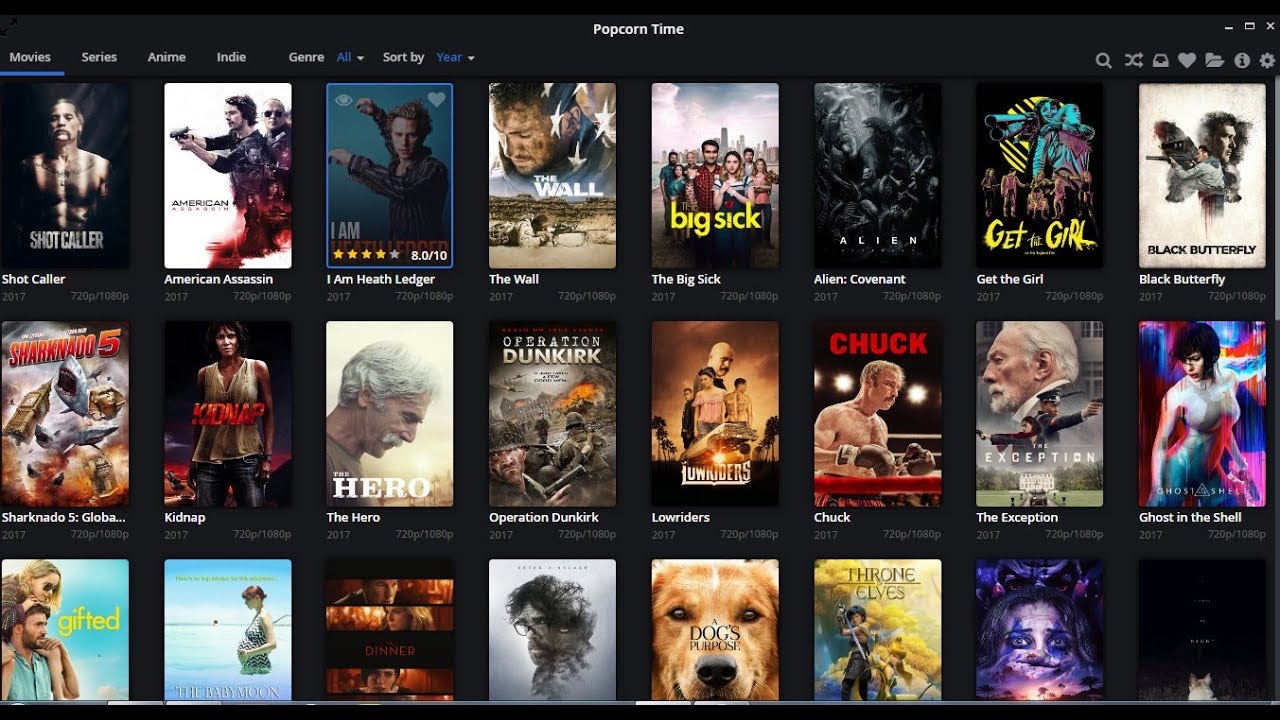This screenshot has width=1280, height=720.
Task: Click the American Assassin title text
Action: click(219, 280)
